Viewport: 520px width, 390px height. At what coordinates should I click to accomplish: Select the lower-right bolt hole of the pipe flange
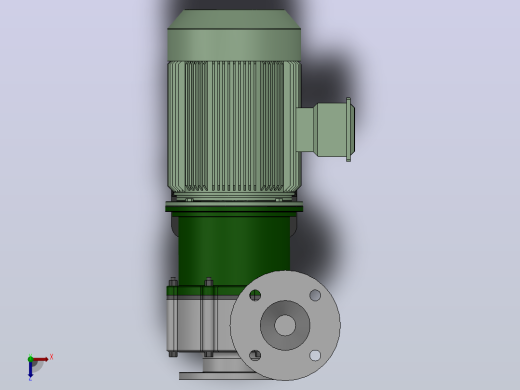[x=315, y=355]
